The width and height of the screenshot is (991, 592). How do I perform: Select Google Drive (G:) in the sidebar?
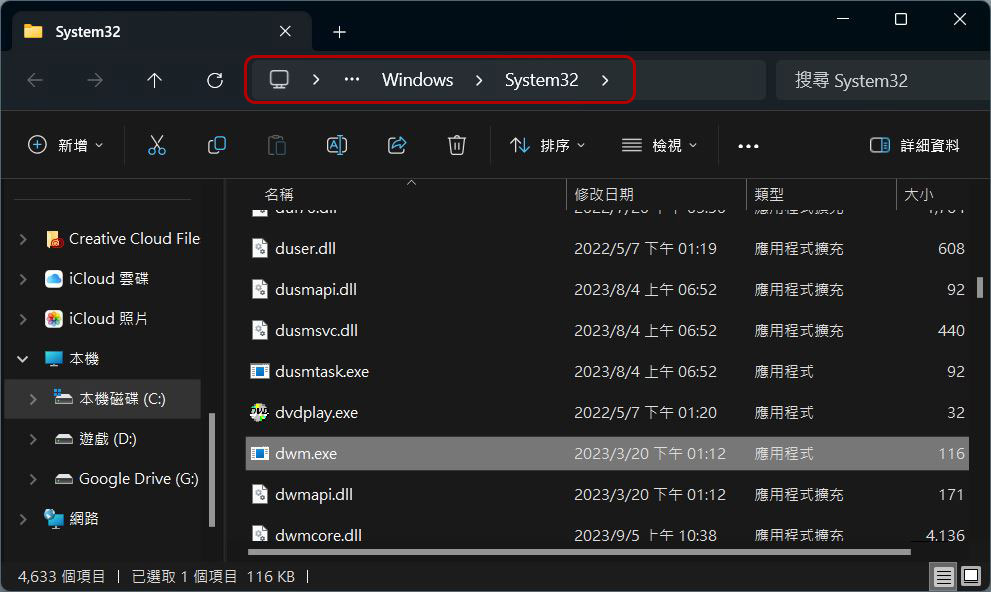138,479
